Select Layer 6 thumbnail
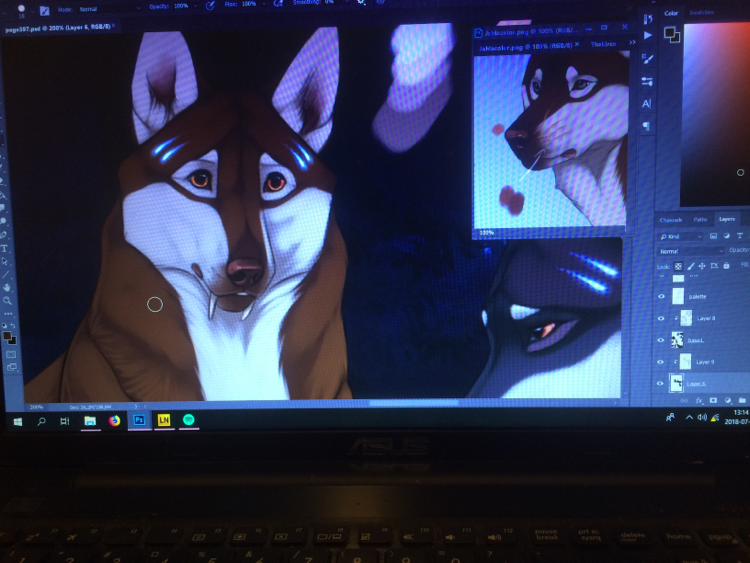 (x=676, y=384)
